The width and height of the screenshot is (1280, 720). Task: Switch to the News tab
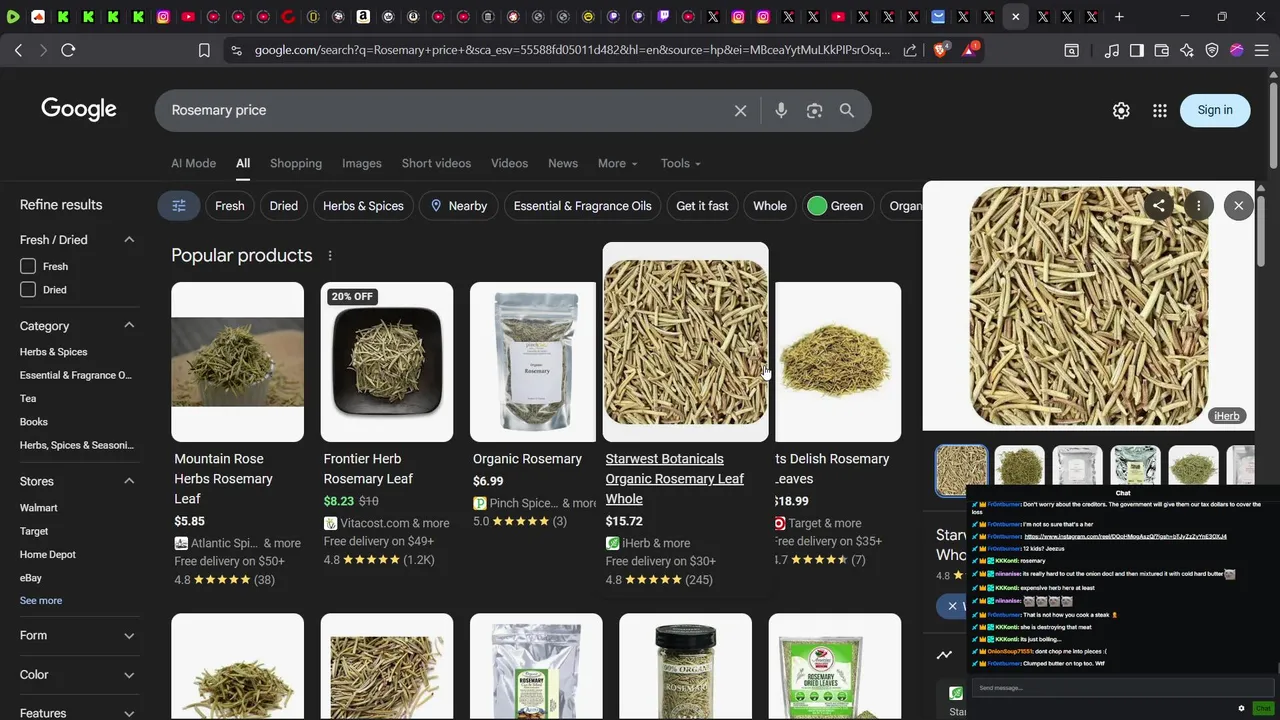click(563, 163)
